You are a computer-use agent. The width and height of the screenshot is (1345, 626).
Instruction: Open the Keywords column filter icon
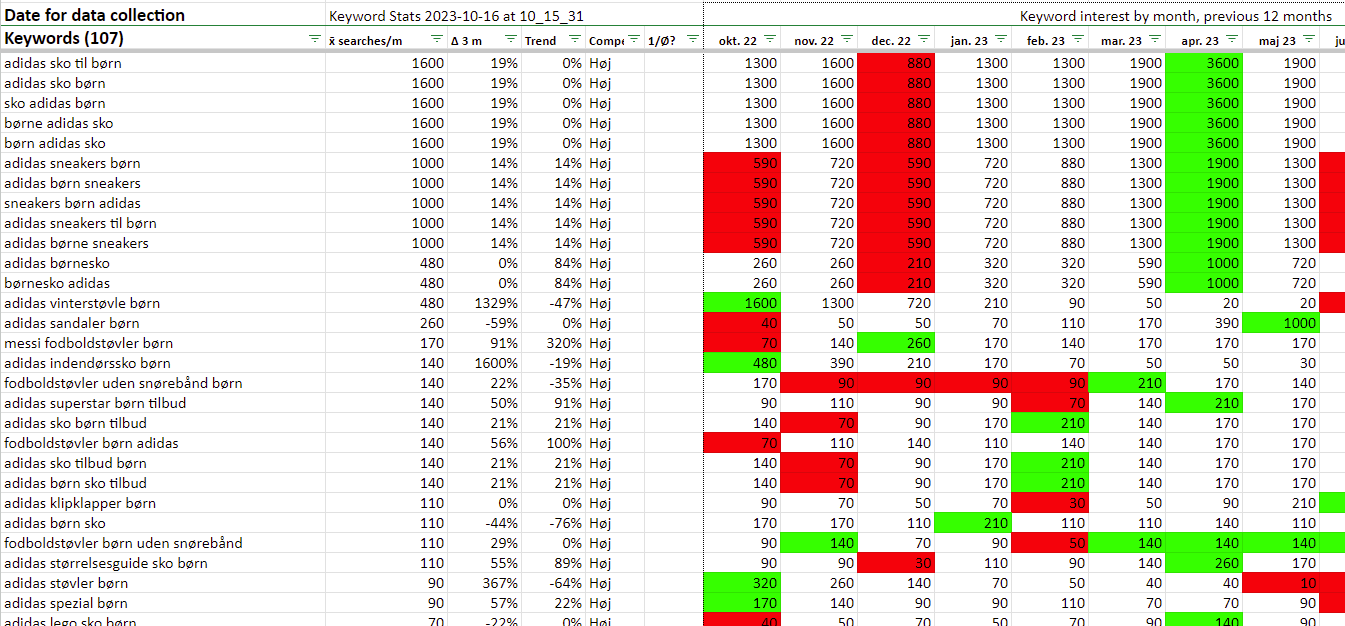point(315,39)
